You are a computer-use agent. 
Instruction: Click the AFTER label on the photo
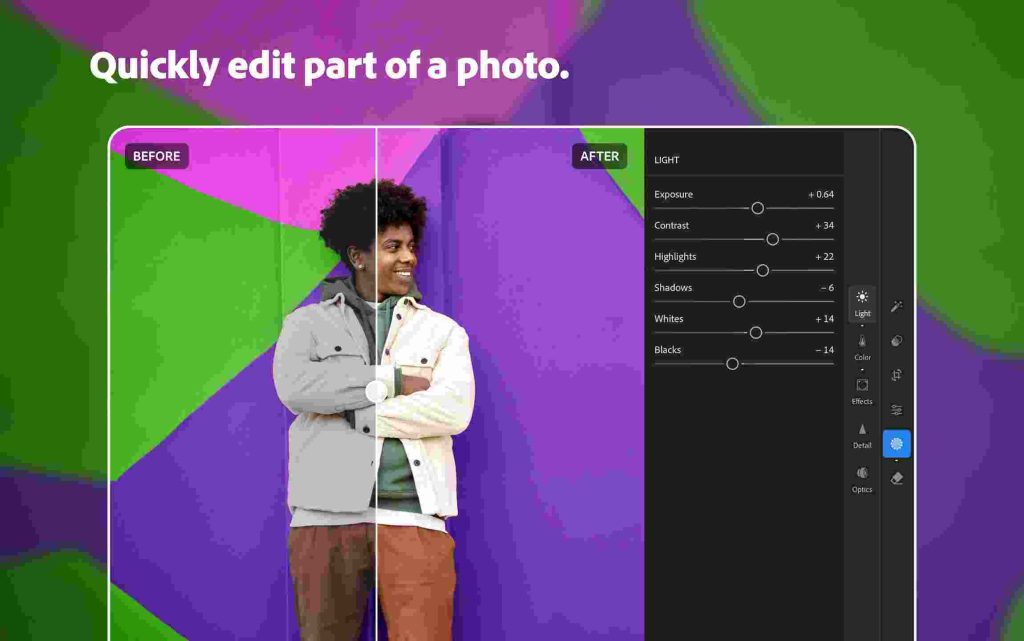click(x=600, y=156)
